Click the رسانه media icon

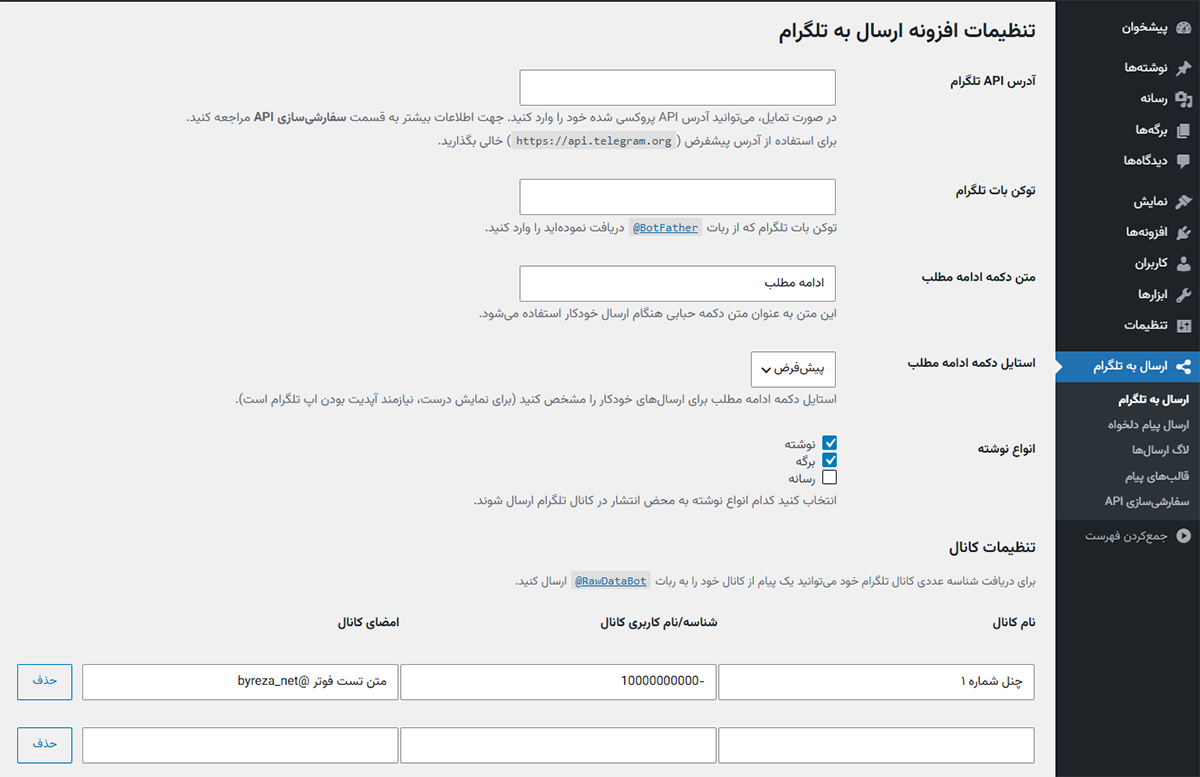click(1183, 99)
